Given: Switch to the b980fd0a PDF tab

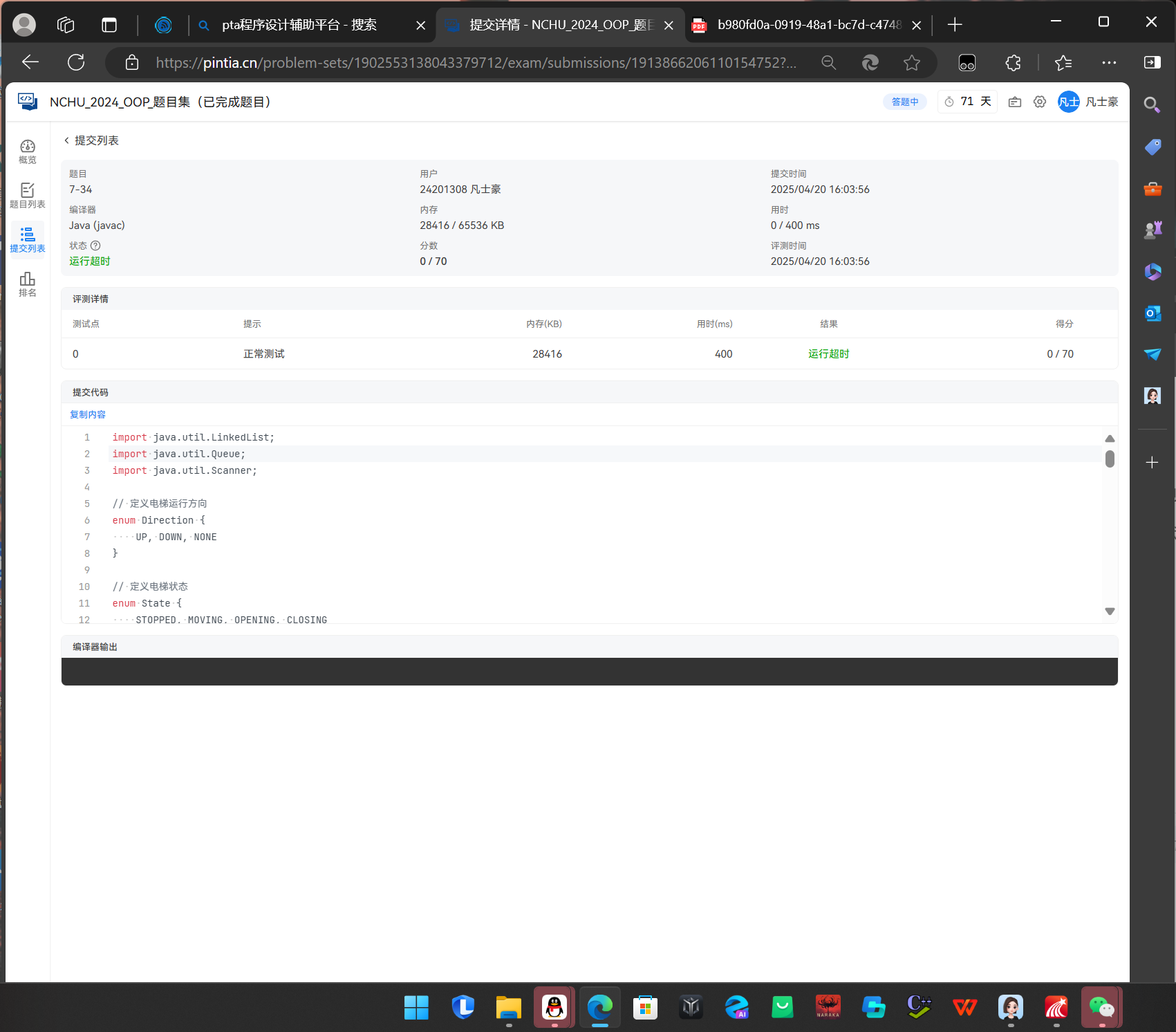Looking at the screenshot, I should (810, 25).
